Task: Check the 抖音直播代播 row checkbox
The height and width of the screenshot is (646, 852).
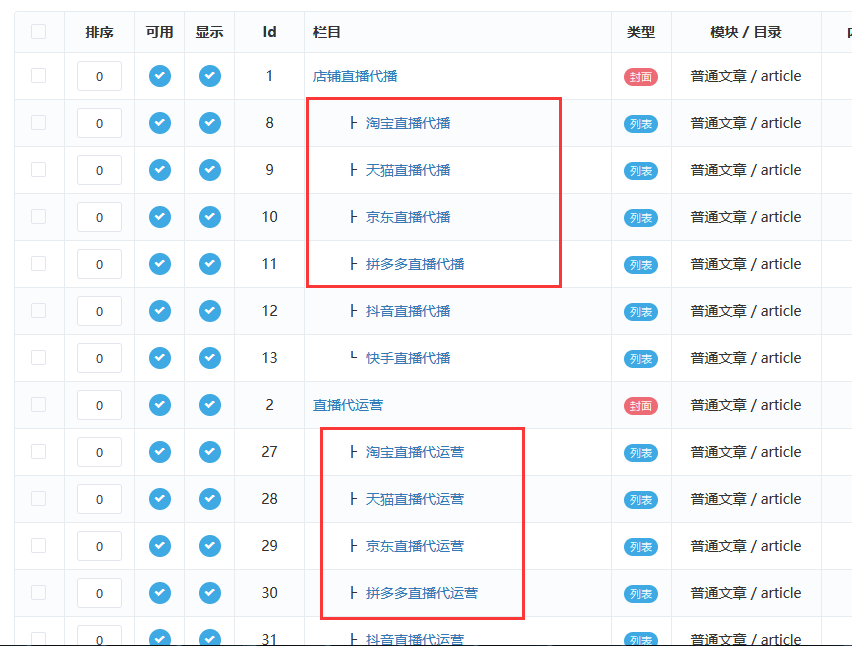Action: (39, 311)
